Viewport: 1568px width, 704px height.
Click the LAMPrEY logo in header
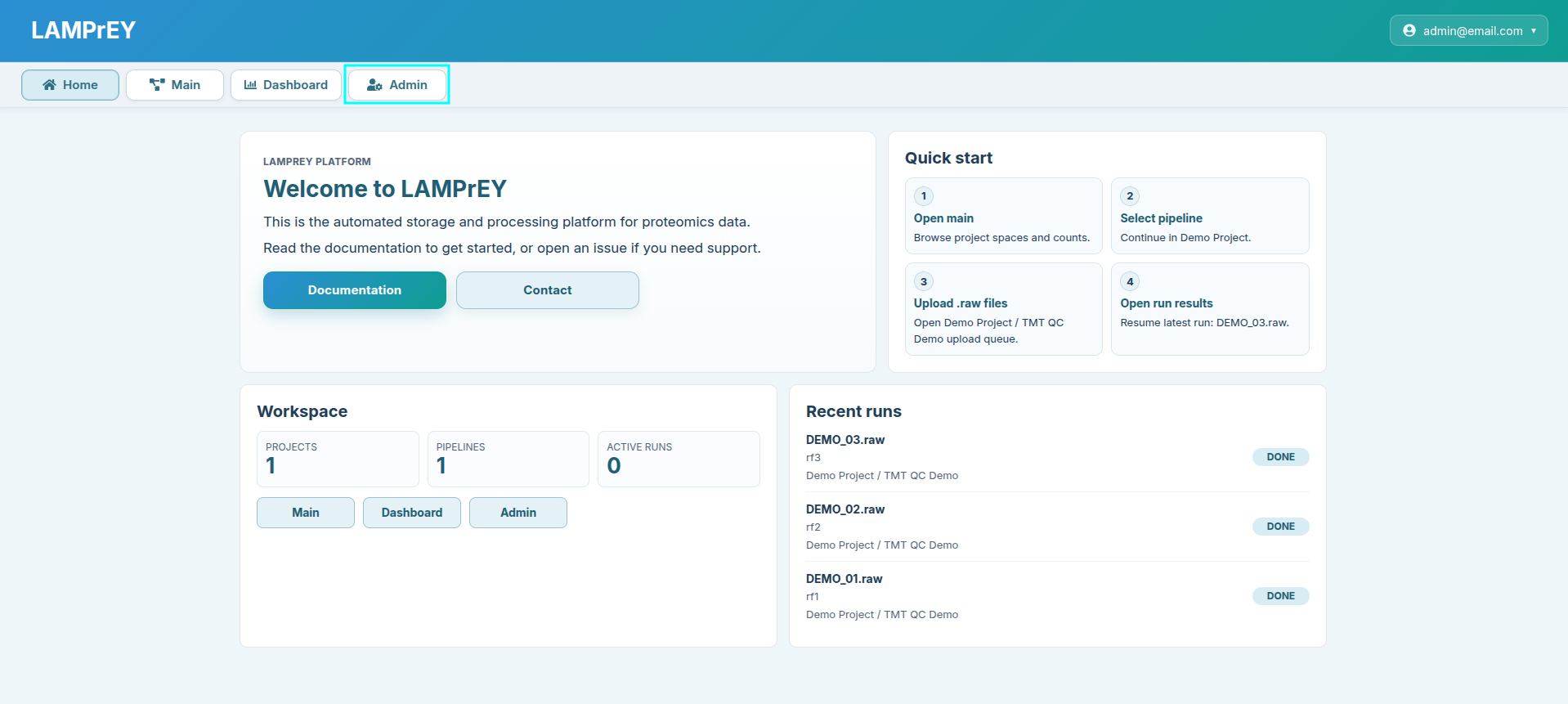coord(83,30)
